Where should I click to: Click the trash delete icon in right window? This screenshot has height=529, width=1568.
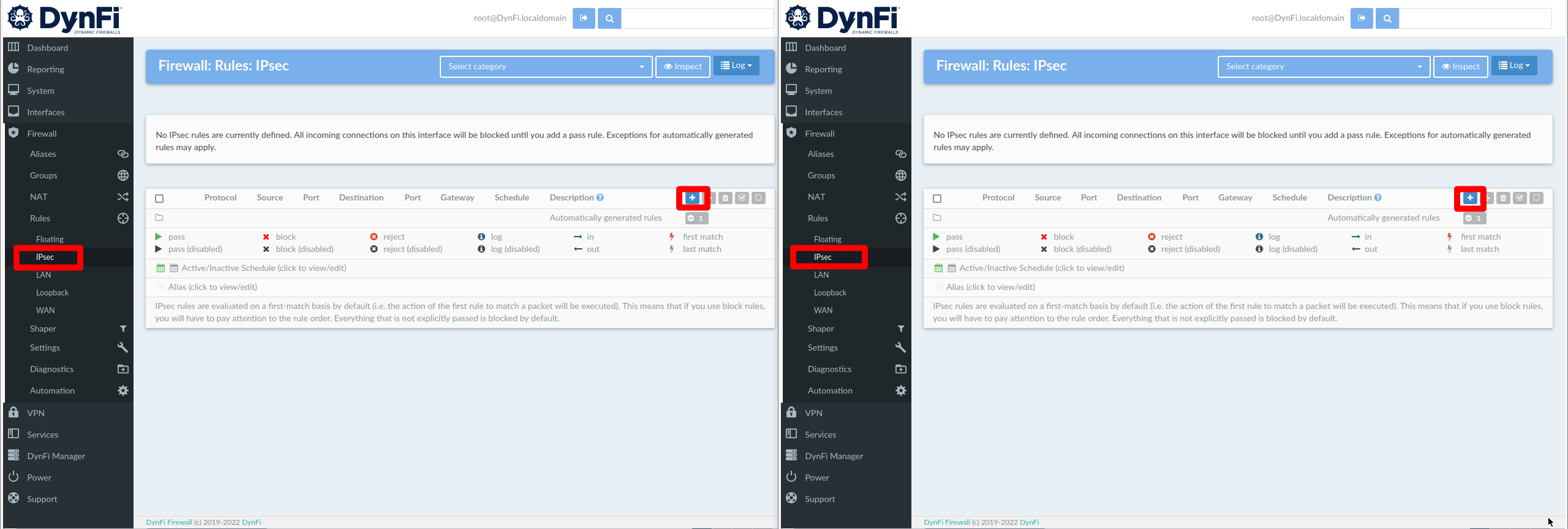[x=1503, y=198]
